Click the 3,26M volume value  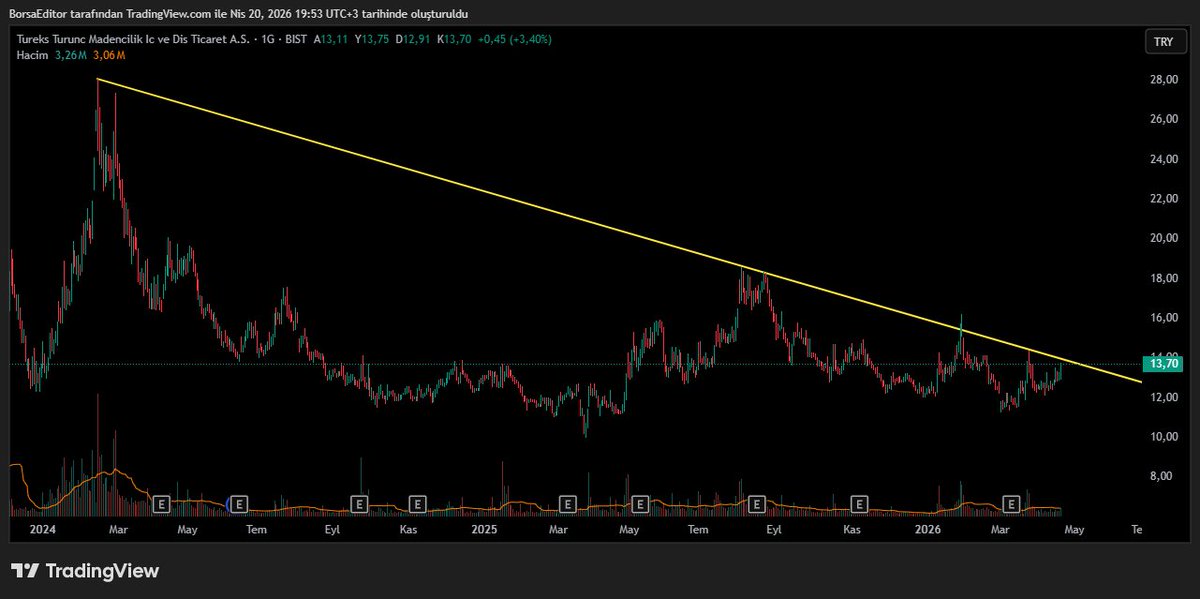point(70,54)
